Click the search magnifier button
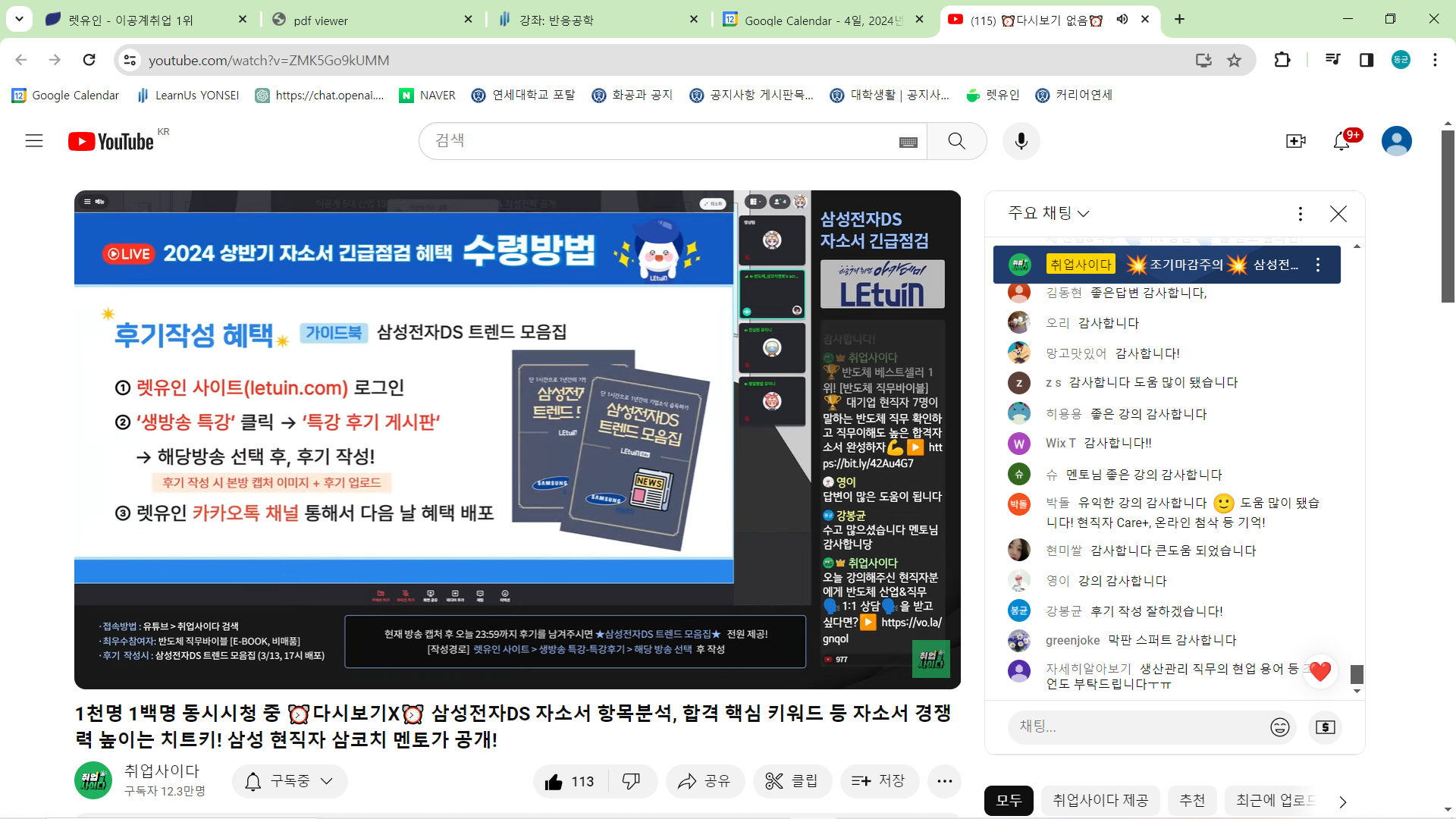Screen dimensions: 1456x819 956,141
